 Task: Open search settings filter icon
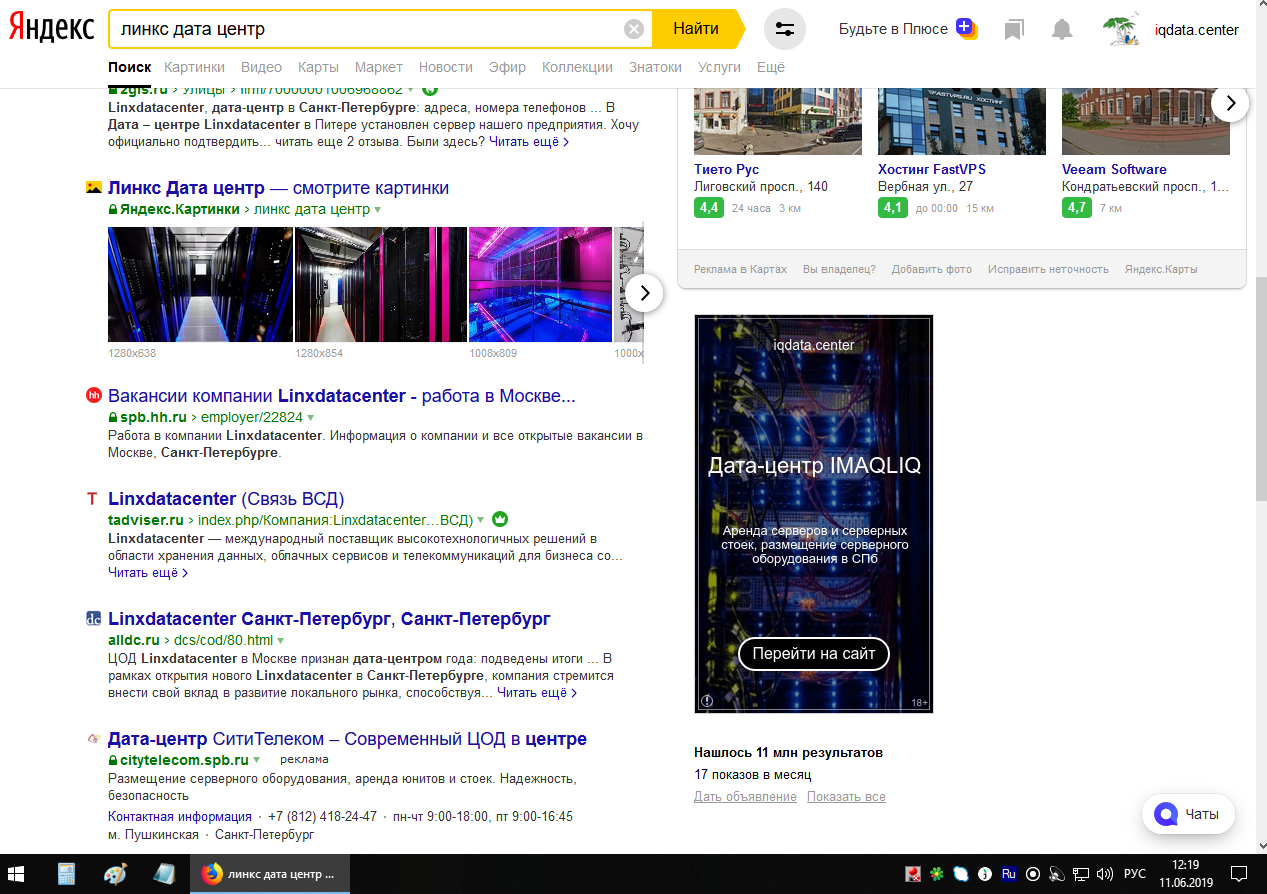click(784, 29)
